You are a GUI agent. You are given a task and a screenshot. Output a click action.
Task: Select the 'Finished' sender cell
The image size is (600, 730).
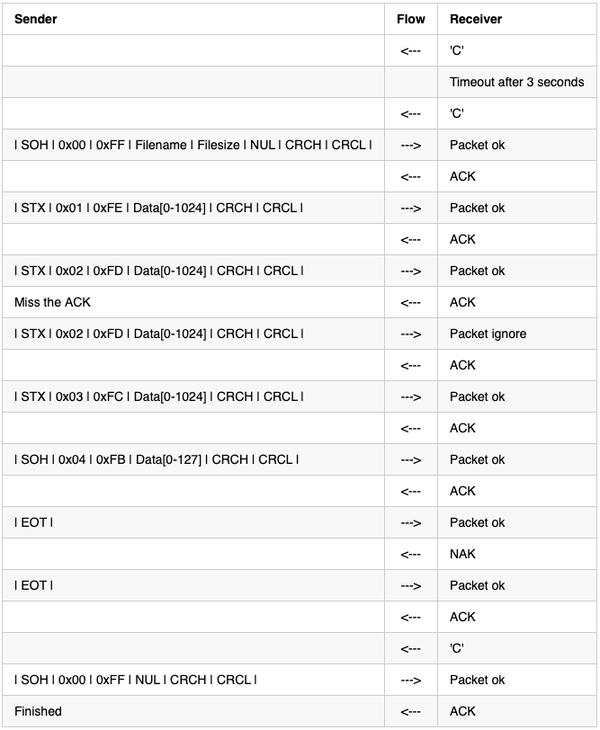point(38,711)
